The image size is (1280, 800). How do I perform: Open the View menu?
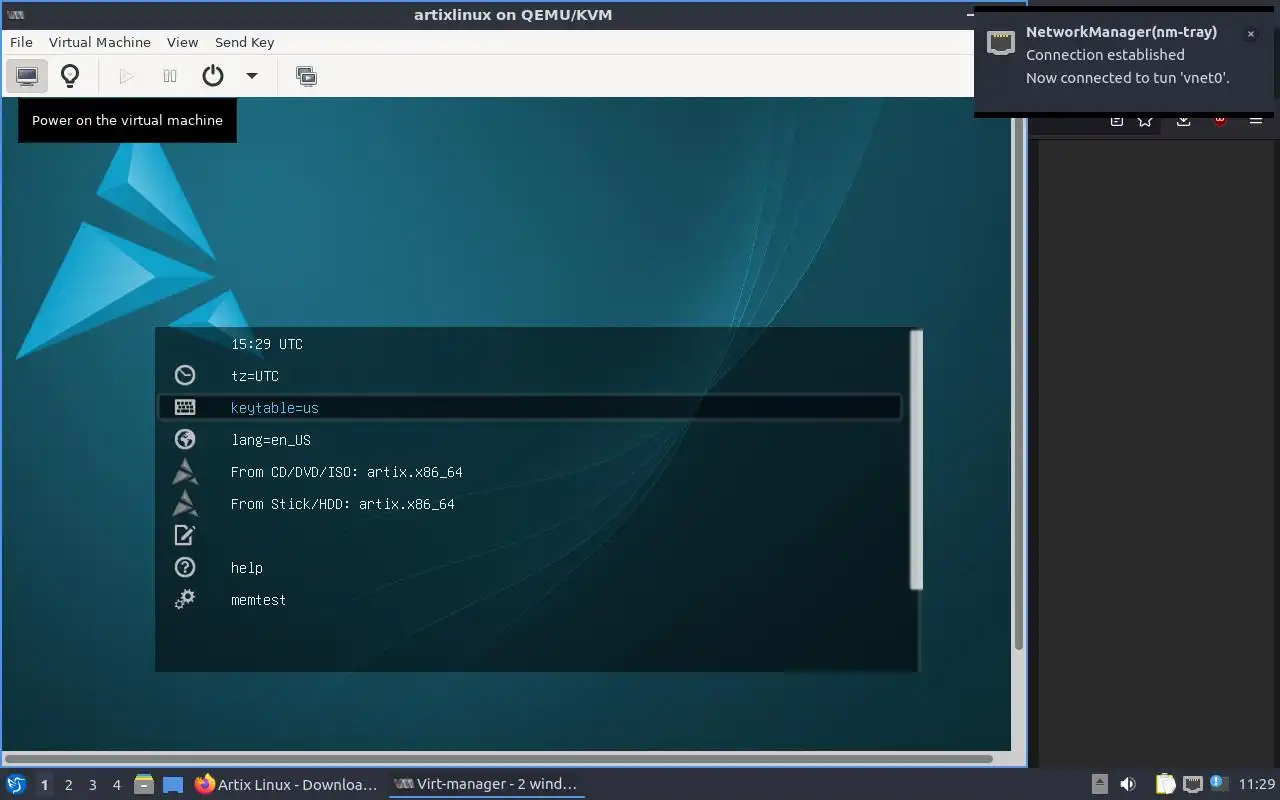[183, 42]
